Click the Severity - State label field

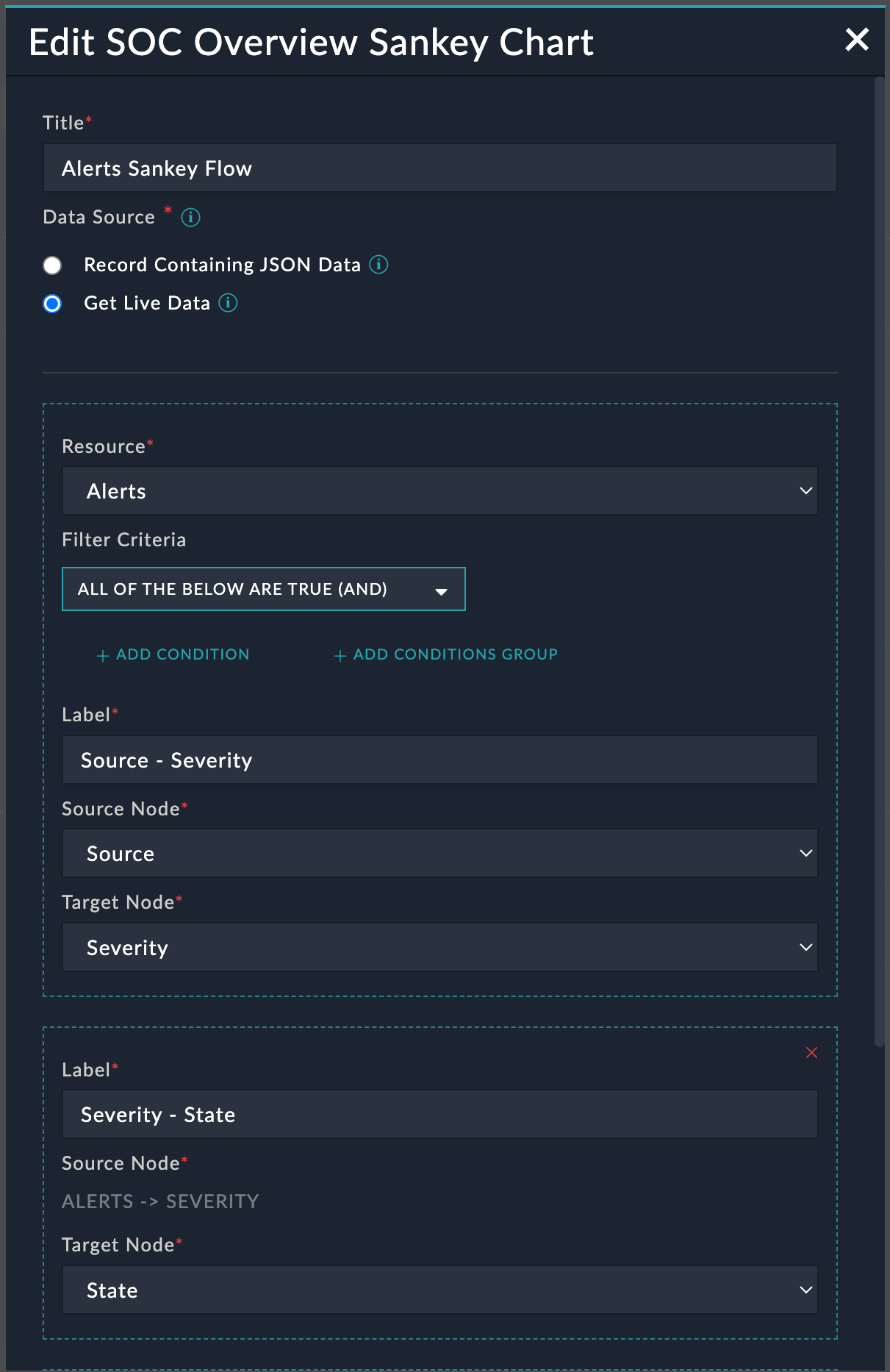439,1115
